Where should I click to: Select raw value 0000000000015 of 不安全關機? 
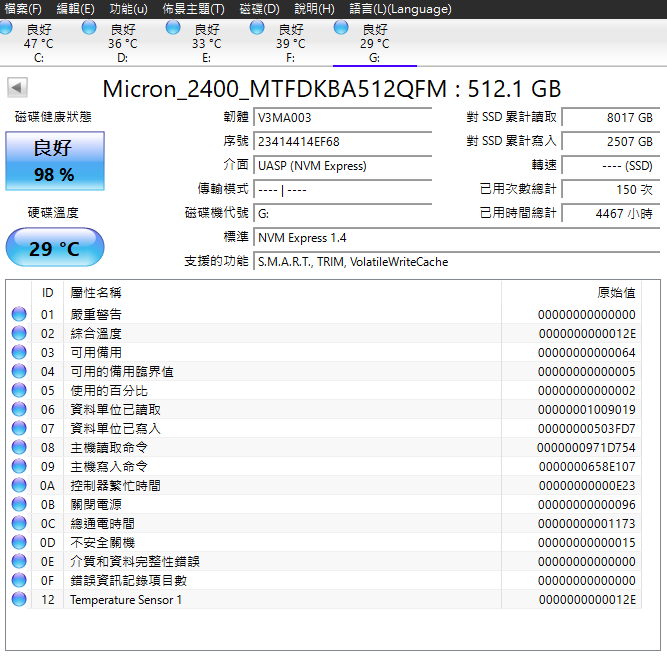[587, 542]
